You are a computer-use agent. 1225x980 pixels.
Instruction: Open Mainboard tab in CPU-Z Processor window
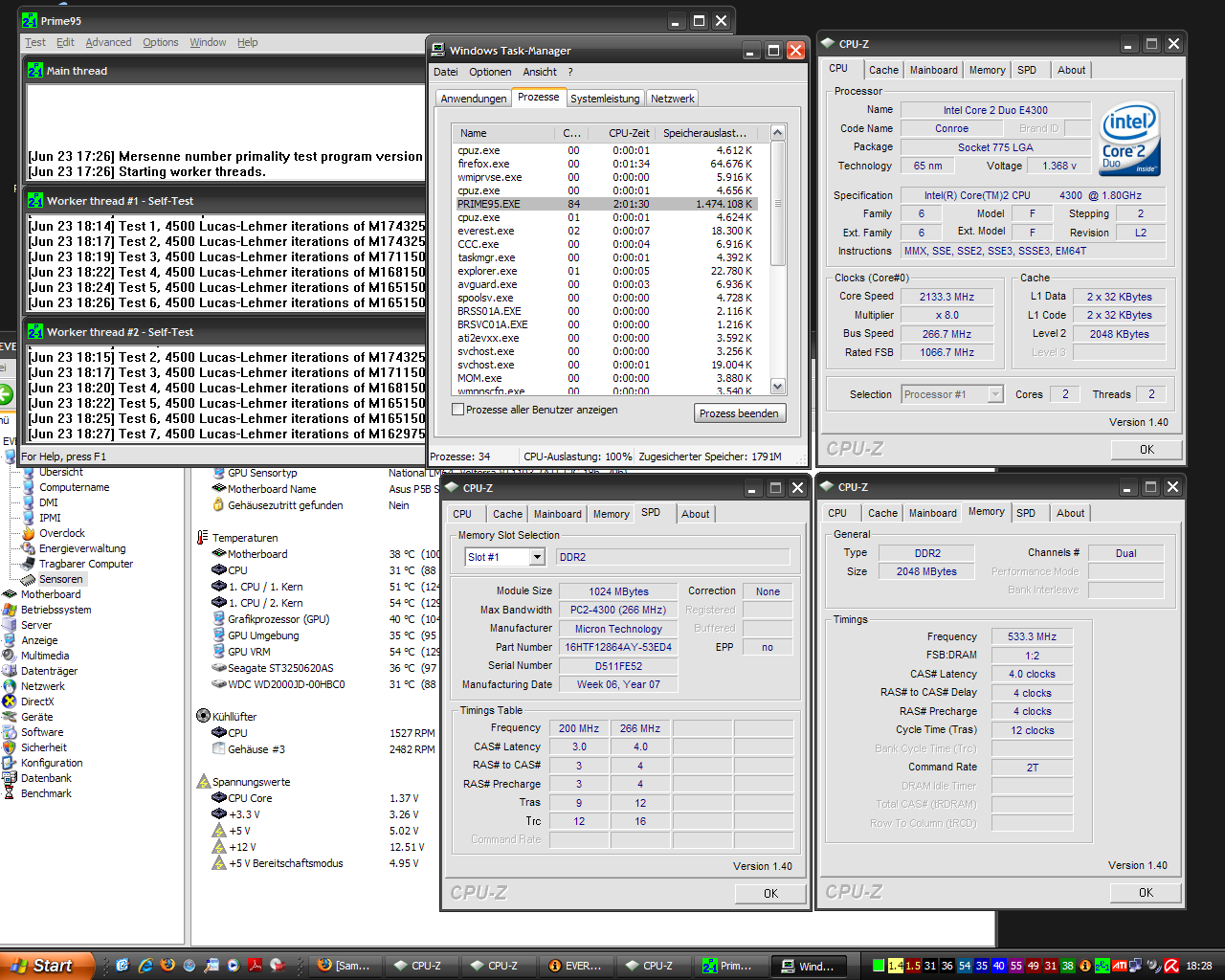click(934, 70)
